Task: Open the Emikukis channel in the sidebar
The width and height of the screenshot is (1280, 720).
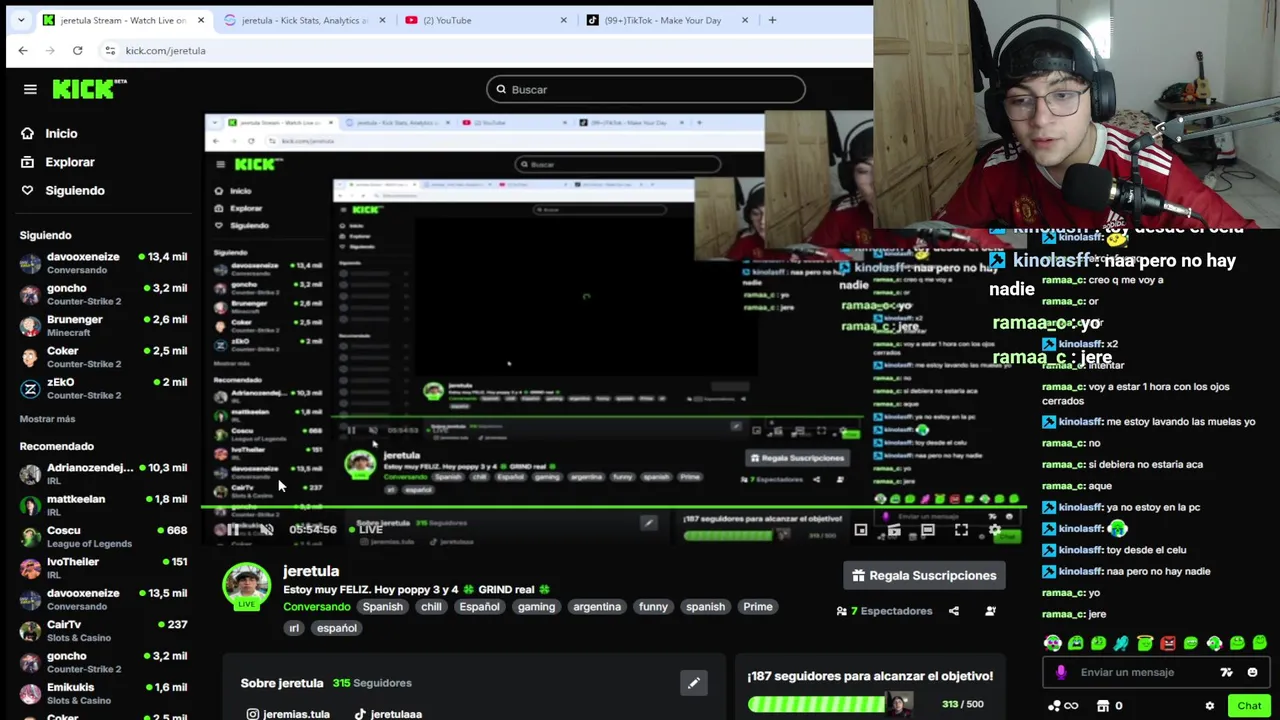Action: [x=103, y=694]
